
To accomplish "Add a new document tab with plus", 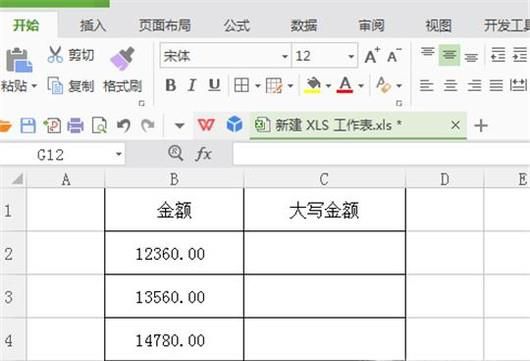I will tap(481, 126).
